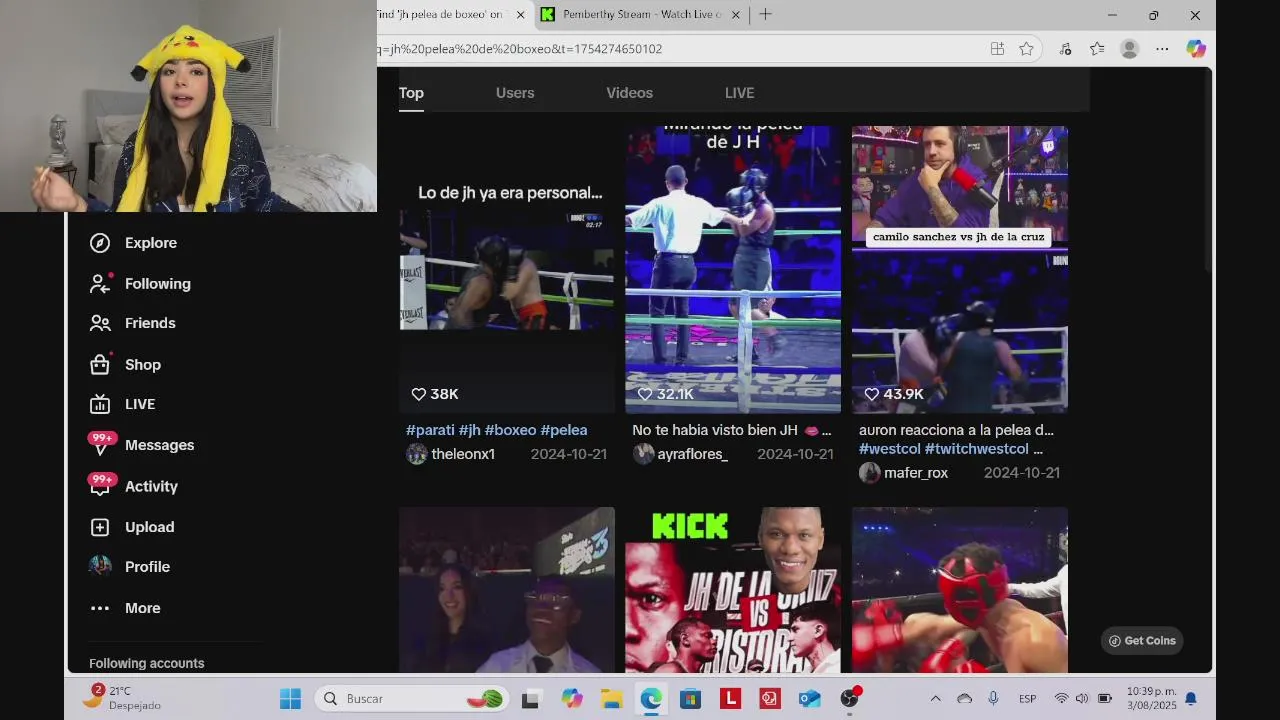1280x720 pixels.
Task: Open Outlook from the taskbar
Action: click(810, 699)
